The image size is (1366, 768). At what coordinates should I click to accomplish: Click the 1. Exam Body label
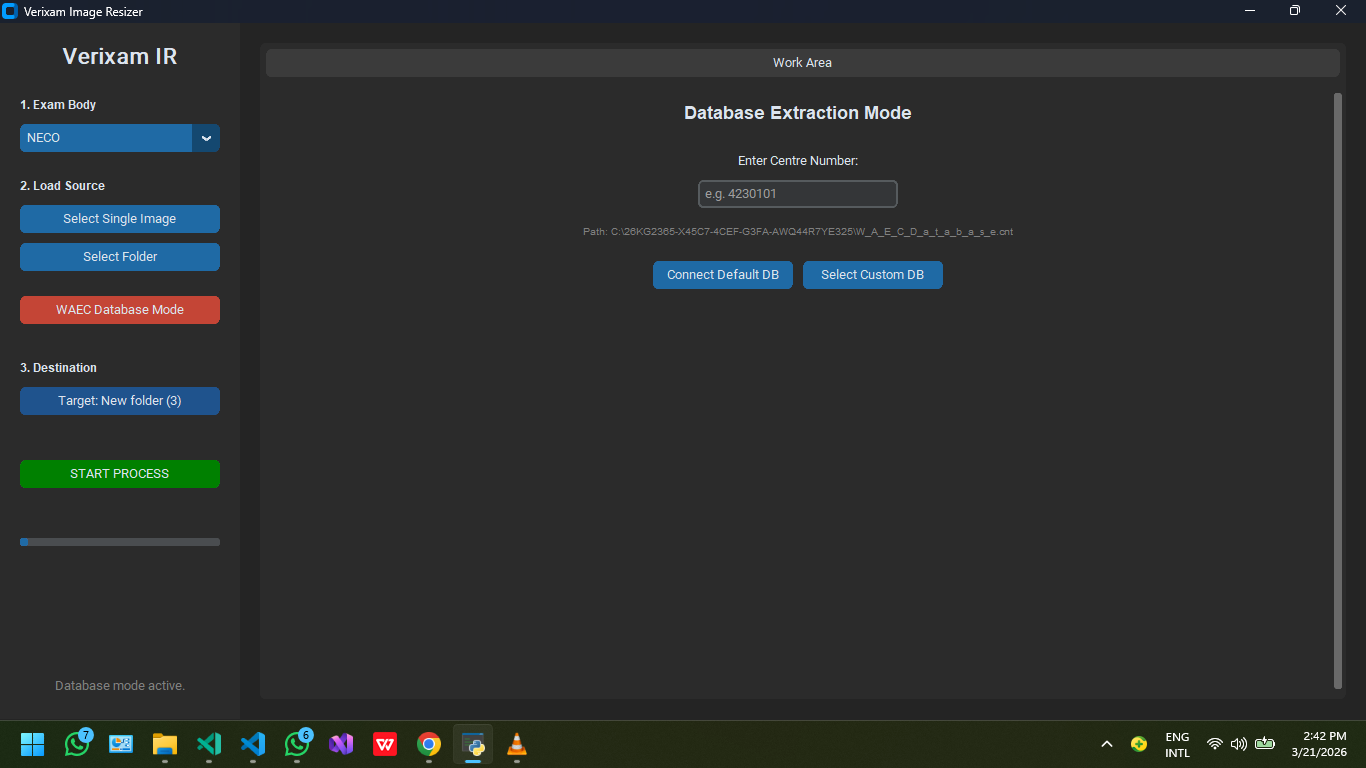tap(58, 105)
